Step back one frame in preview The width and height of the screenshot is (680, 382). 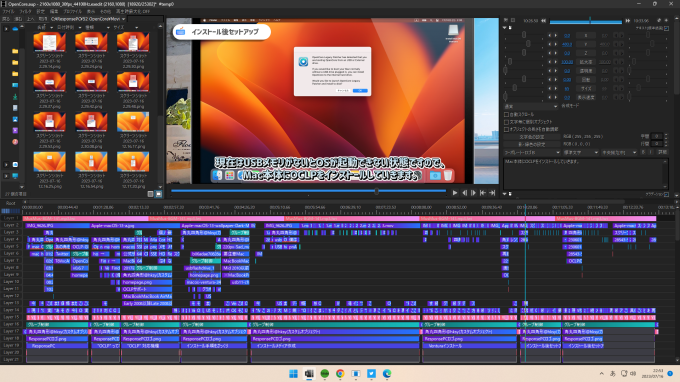[x=464, y=193]
